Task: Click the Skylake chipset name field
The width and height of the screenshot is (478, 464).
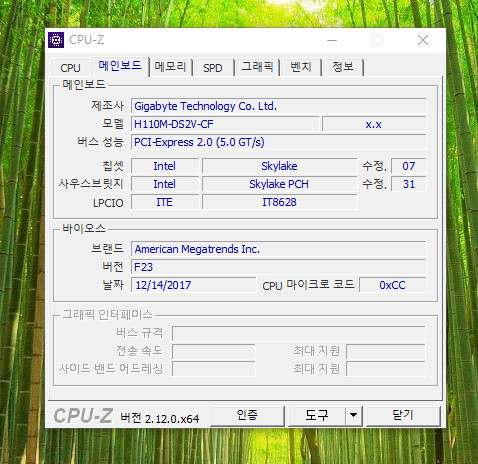Action: (x=279, y=166)
